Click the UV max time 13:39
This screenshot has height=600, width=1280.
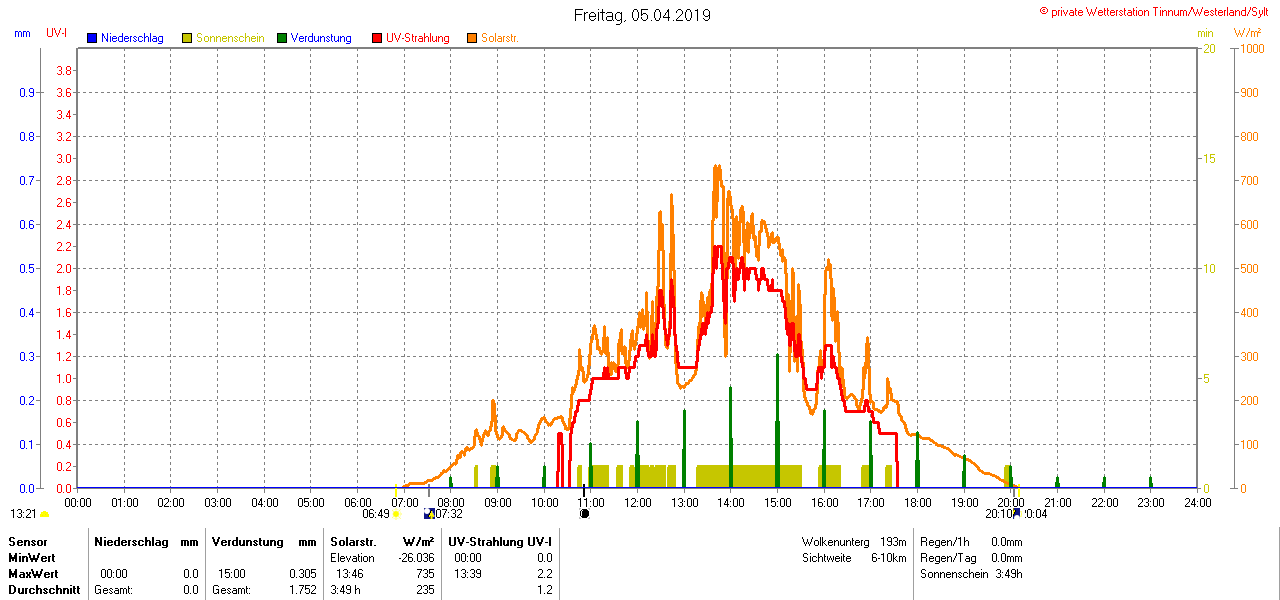tap(468, 574)
